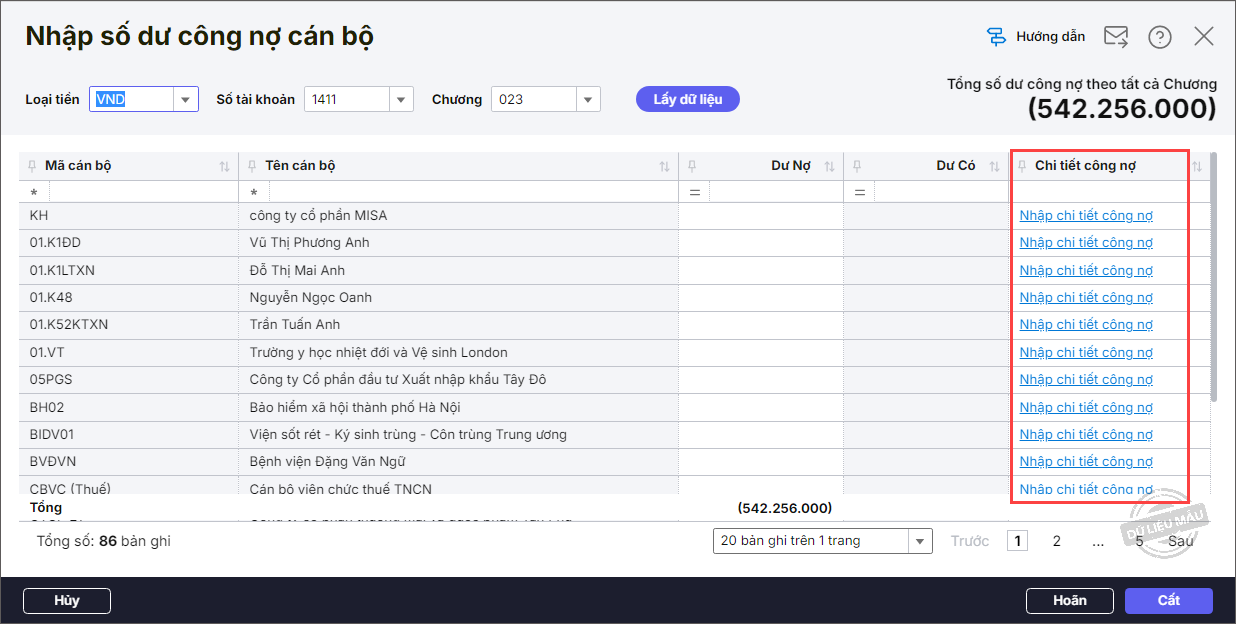Open Nhập chi tiết công nợ for 01.K1LTXN
The height and width of the screenshot is (624, 1236).
tap(1086, 270)
